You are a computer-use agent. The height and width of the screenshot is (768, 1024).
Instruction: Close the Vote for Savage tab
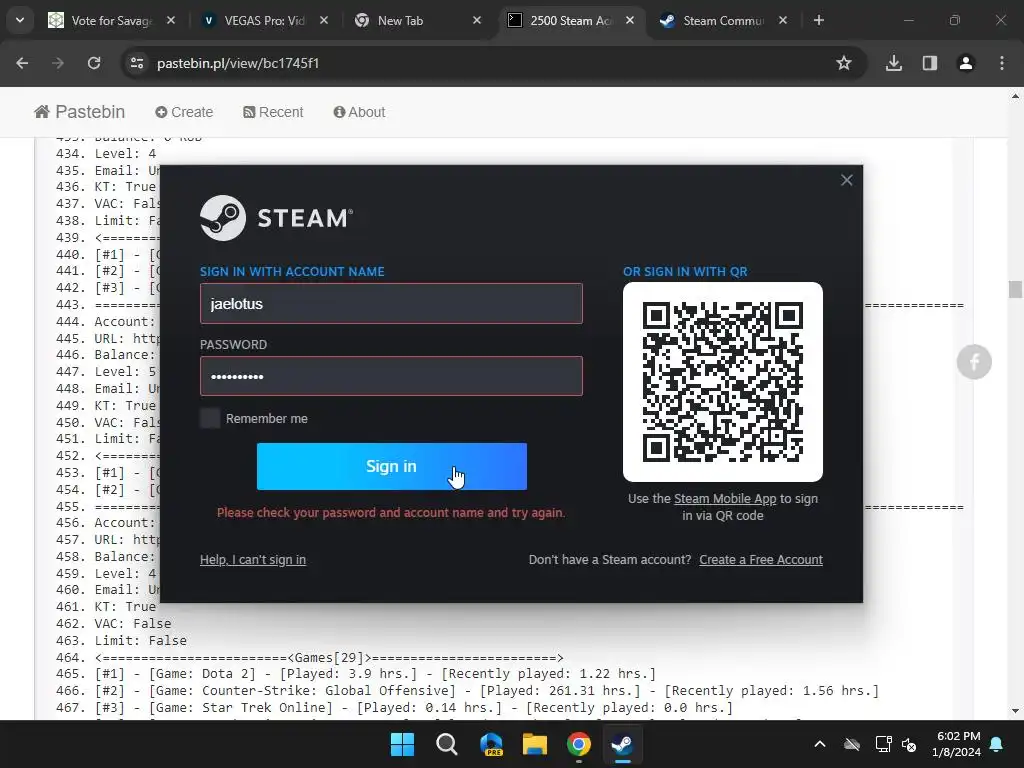171,20
